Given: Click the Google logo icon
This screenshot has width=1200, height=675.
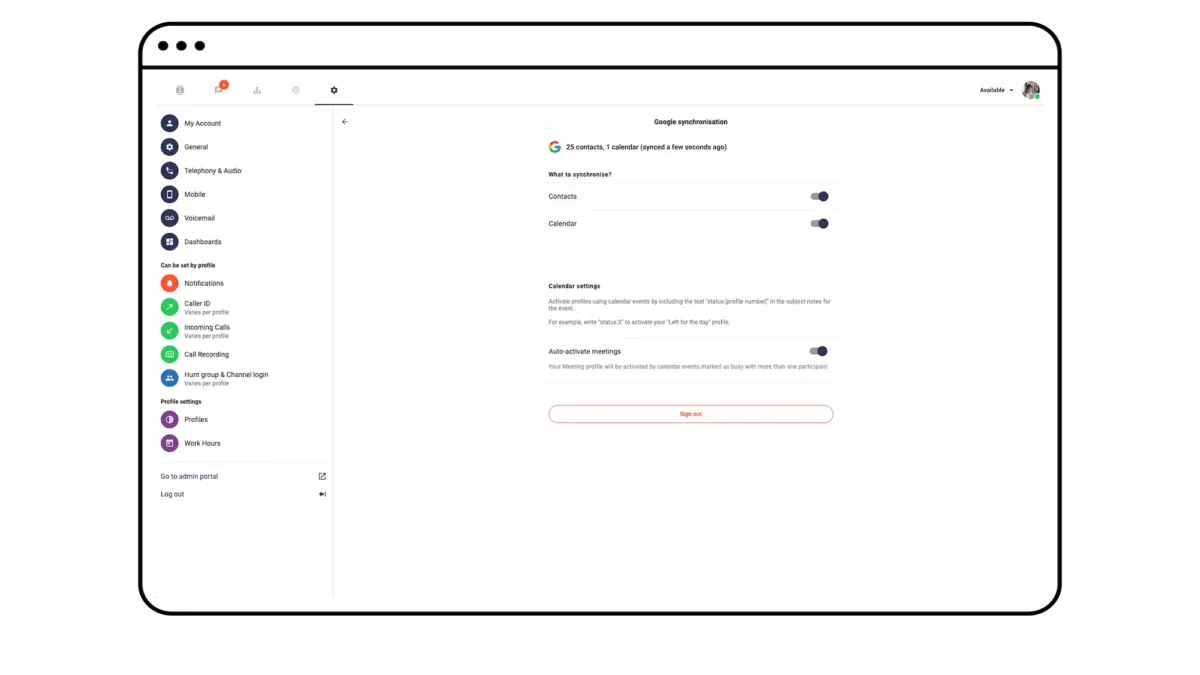Looking at the screenshot, I should pyautogui.click(x=555, y=147).
